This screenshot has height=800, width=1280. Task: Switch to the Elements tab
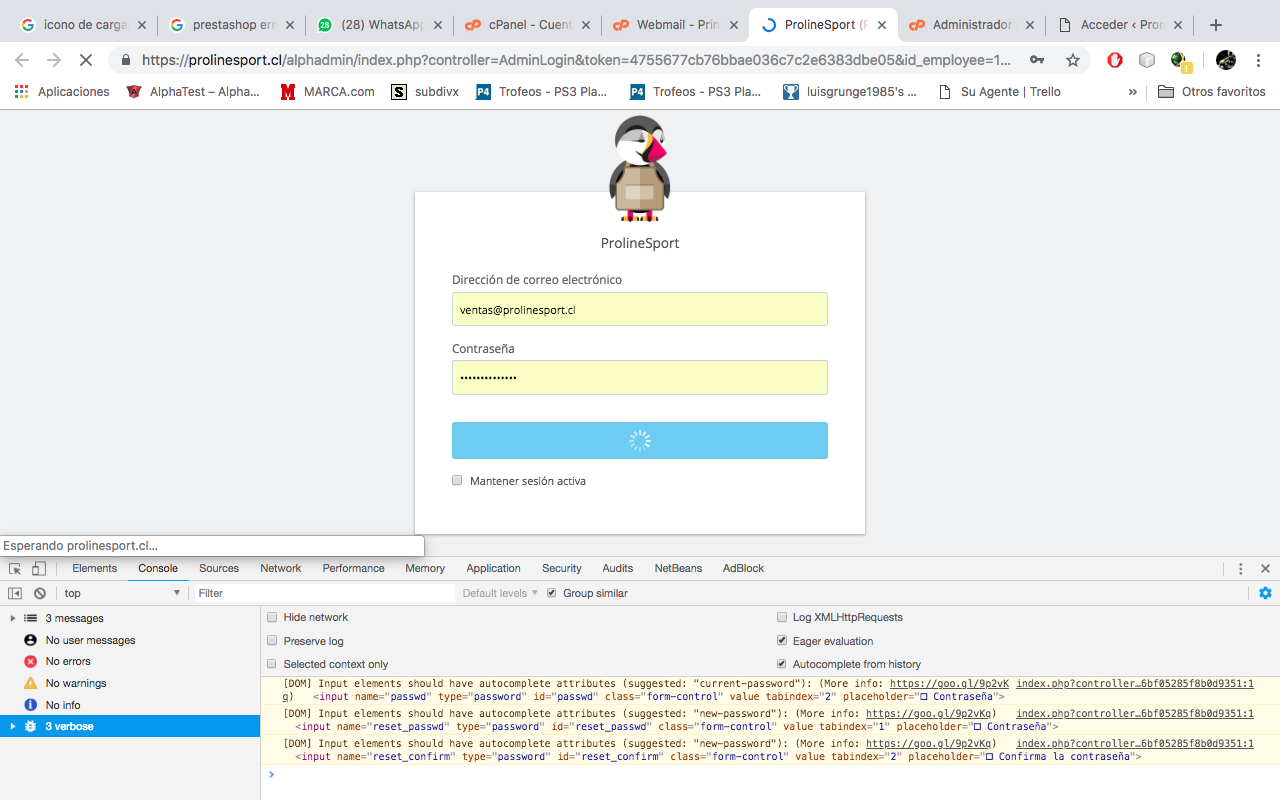click(95, 569)
